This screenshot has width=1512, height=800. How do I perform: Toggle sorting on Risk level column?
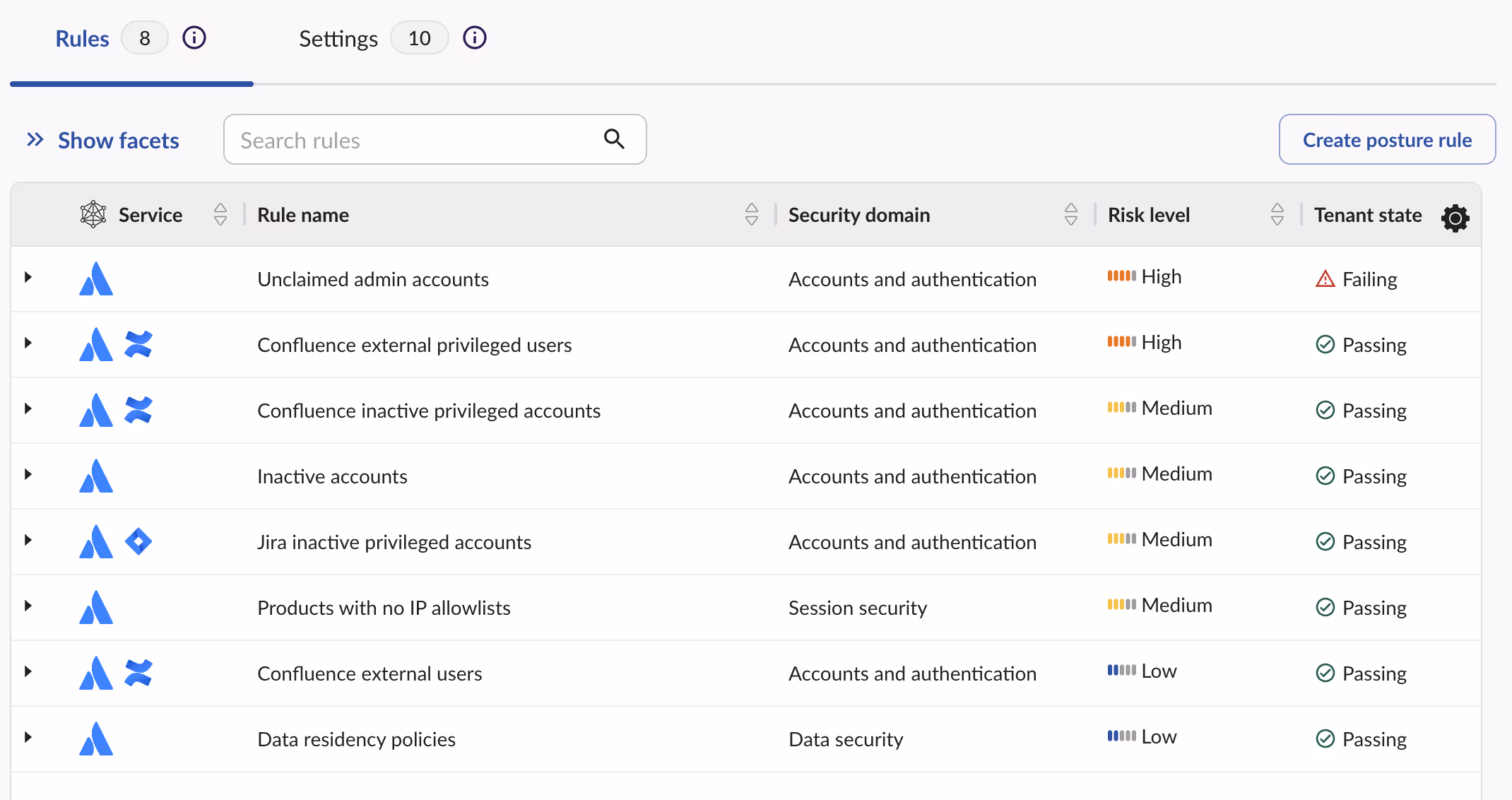pyautogui.click(x=1277, y=214)
